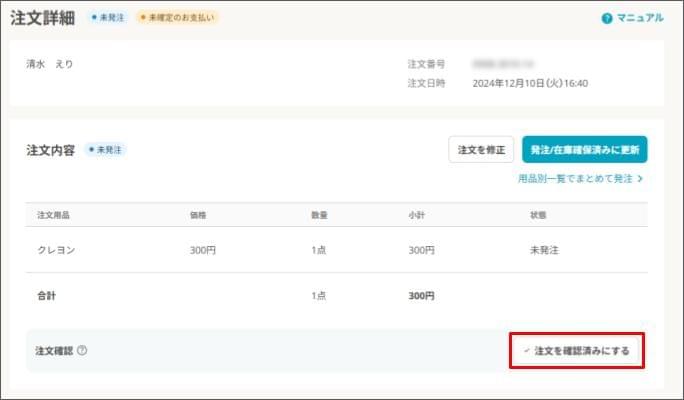The width and height of the screenshot is (684, 400).
Task: Click the 状態 column header
Action: [538, 215]
